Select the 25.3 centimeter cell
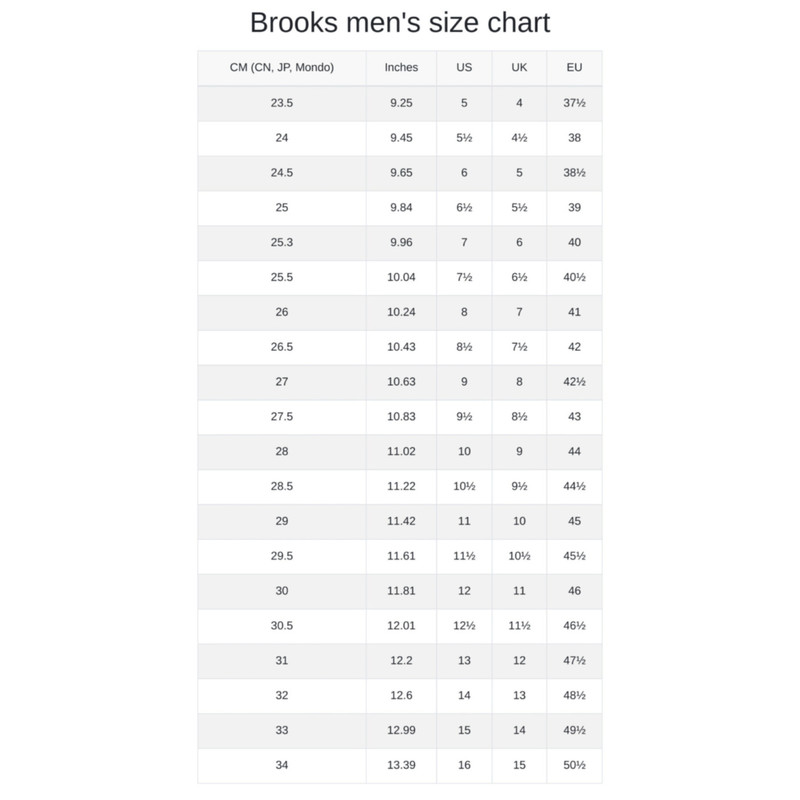 (281, 242)
